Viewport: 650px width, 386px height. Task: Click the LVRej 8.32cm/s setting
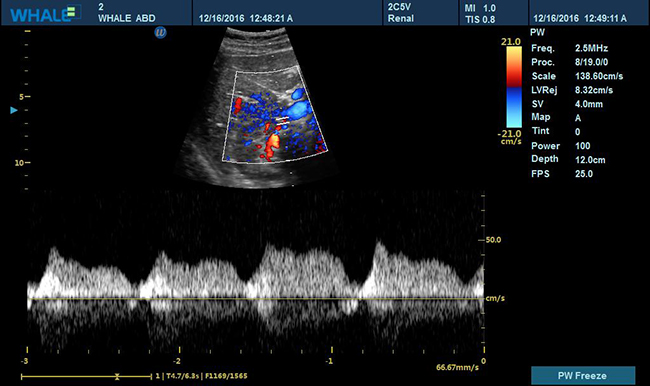pos(572,90)
